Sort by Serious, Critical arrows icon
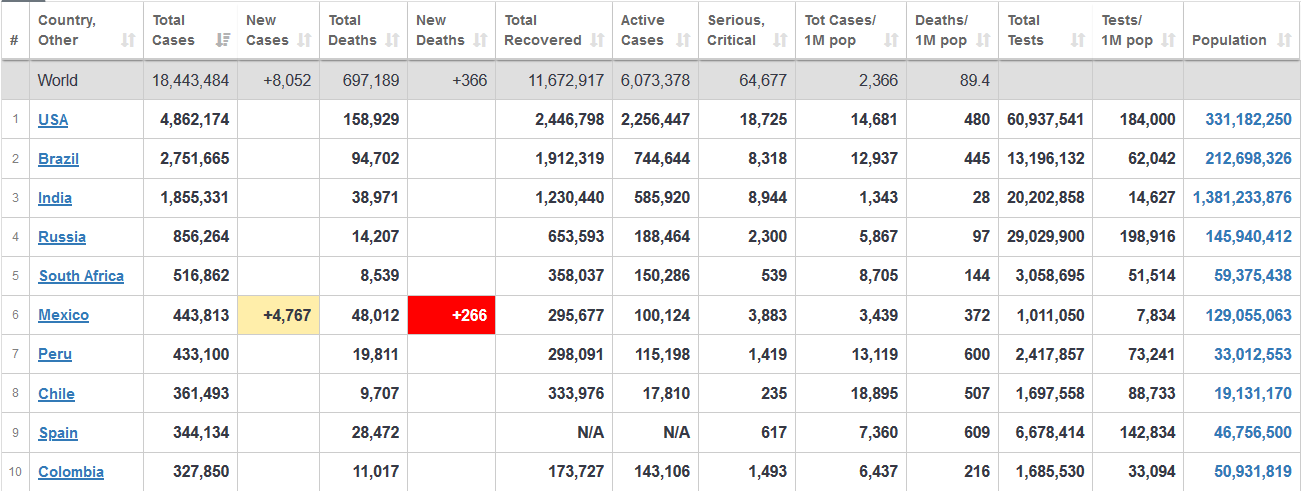The image size is (1301, 491). [780, 41]
